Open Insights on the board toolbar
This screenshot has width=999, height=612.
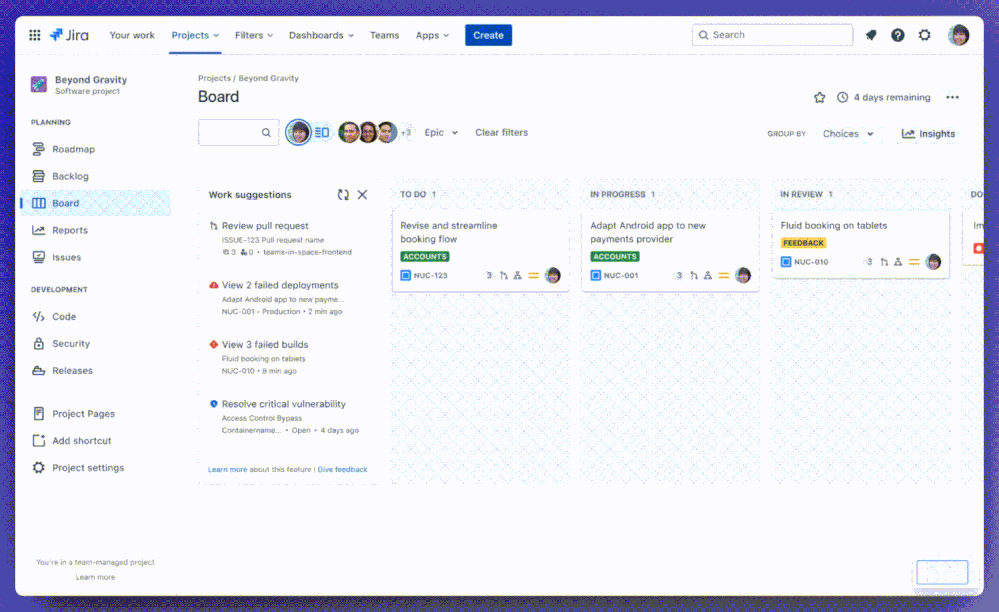pyautogui.click(x=928, y=133)
